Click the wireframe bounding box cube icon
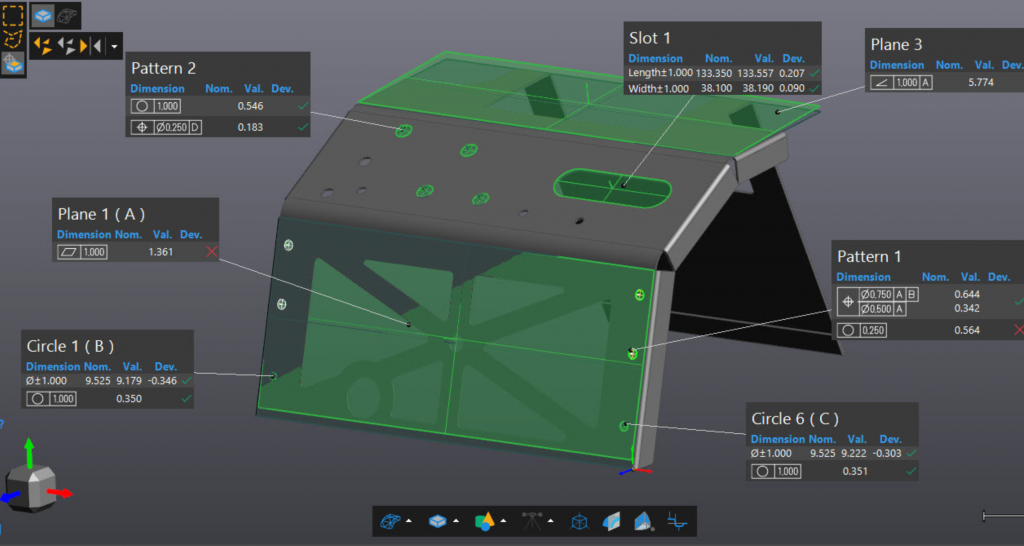Viewport: 1024px width, 546px height. tap(579, 521)
